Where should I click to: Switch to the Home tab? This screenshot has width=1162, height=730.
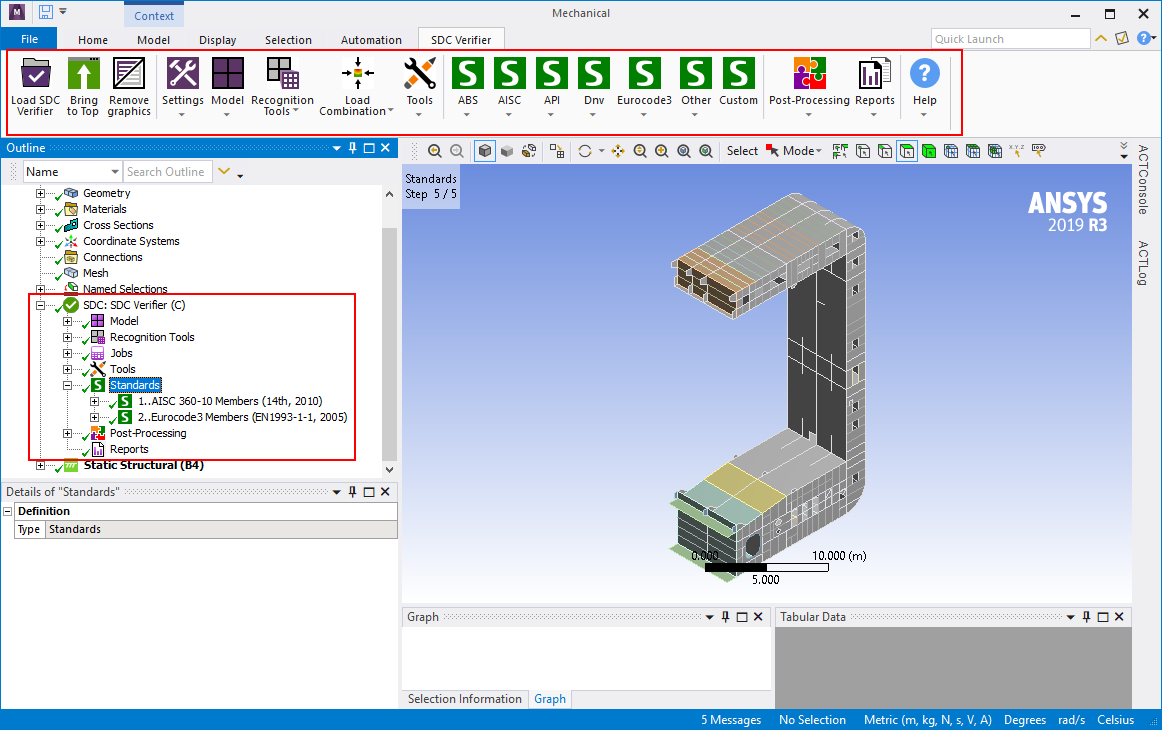(x=93, y=40)
